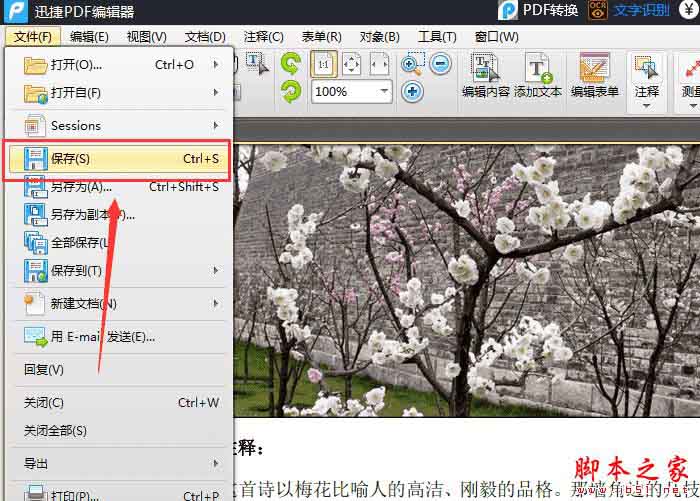Screen dimensions: 700x501
Task: Open the 编辑(E) menu in menu bar
Action: (x=89, y=37)
